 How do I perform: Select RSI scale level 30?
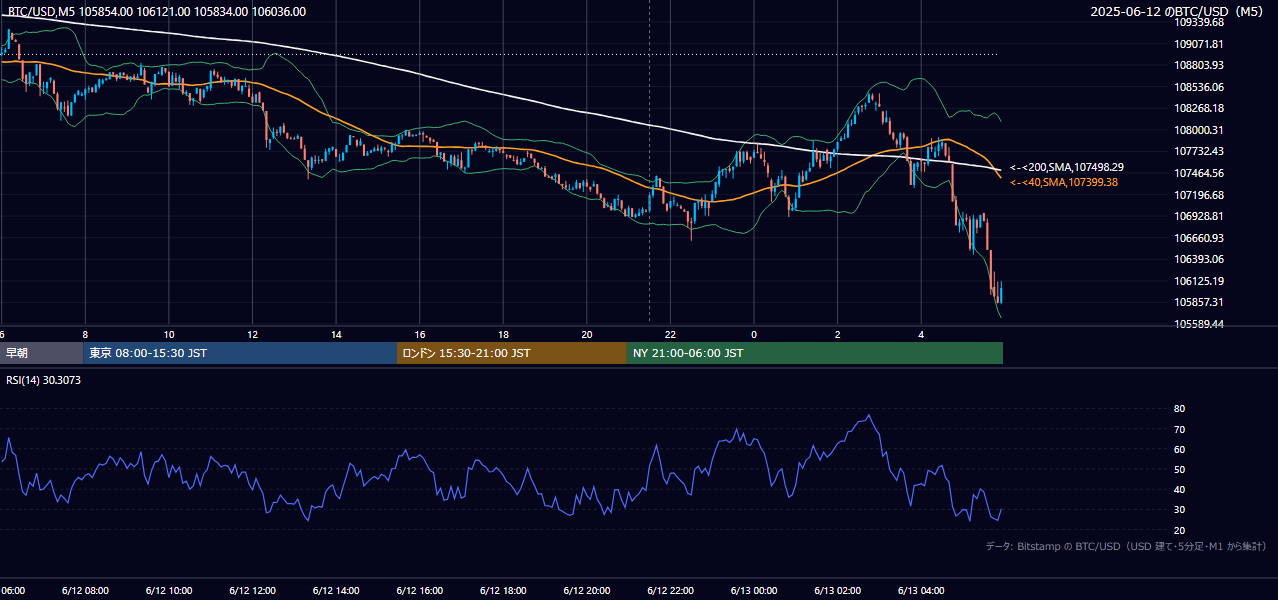tap(1179, 510)
